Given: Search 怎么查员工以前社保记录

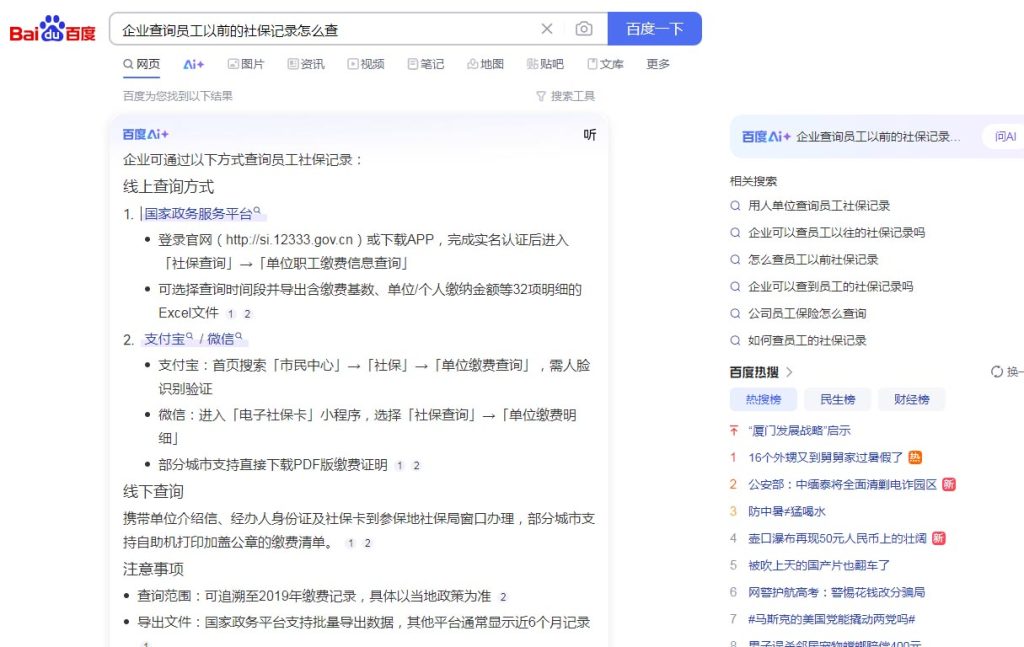Looking at the screenshot, I should click(813, 259).
